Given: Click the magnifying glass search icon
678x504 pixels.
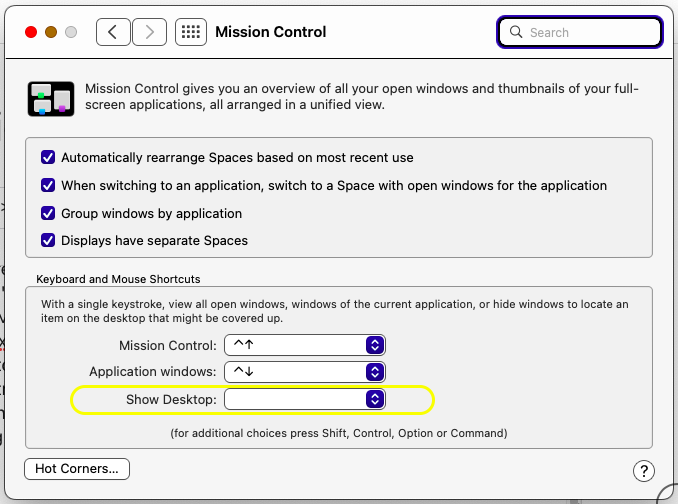Looking at the screenshot, I should click(516, 32).
